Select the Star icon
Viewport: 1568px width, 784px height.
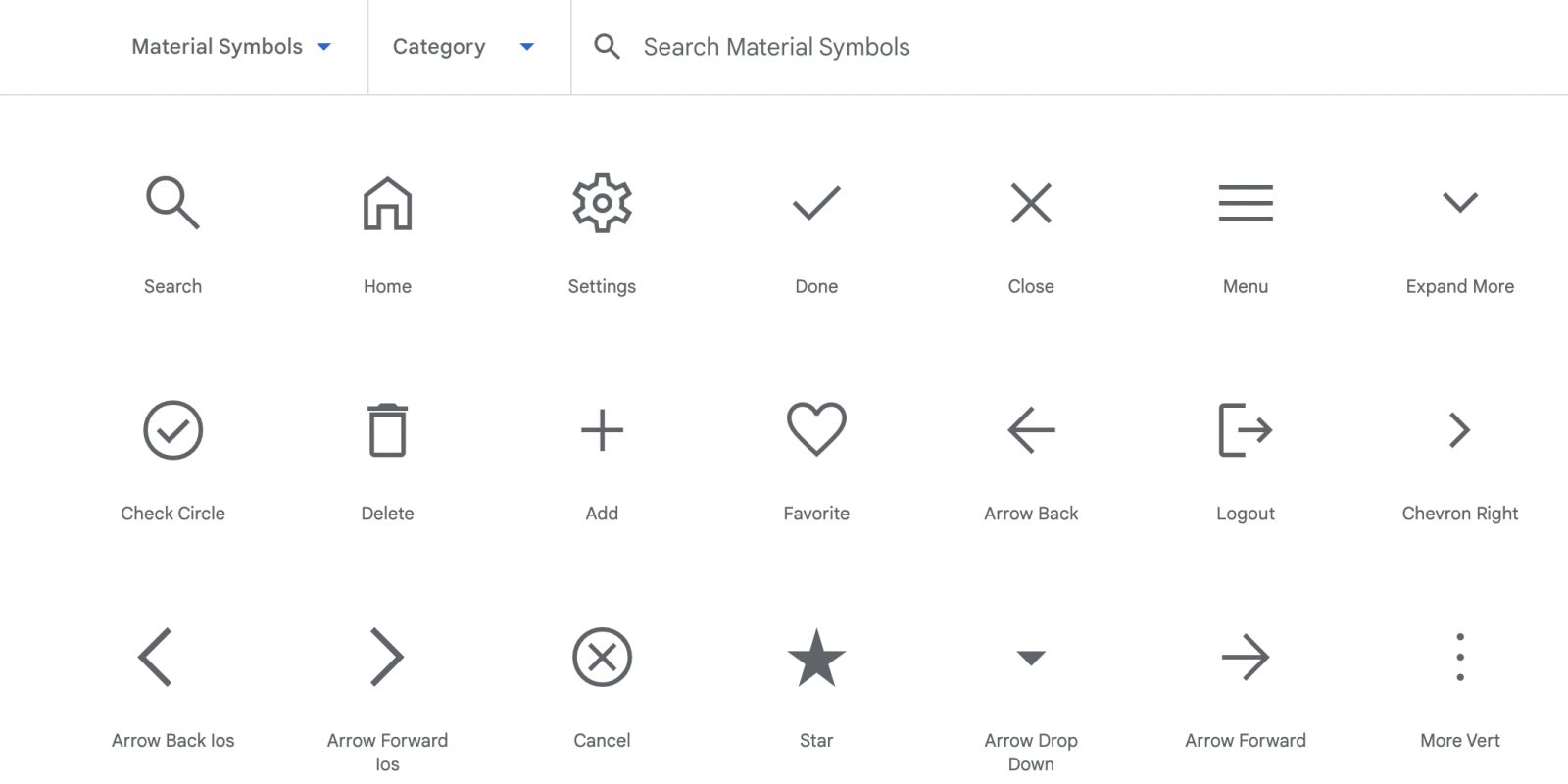816,658
